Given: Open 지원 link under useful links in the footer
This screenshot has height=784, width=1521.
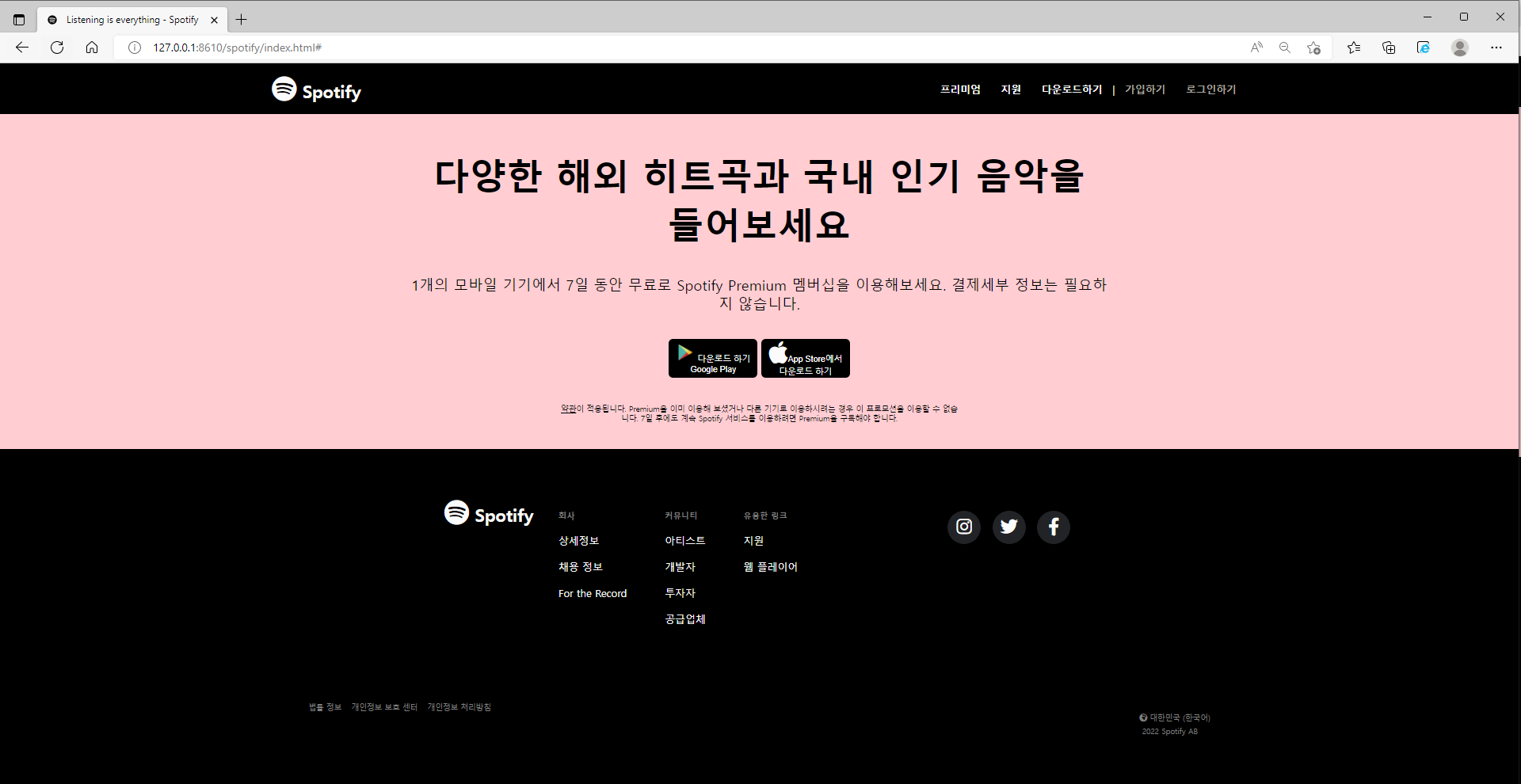Looking at the screenshot, I should point(753,541).
